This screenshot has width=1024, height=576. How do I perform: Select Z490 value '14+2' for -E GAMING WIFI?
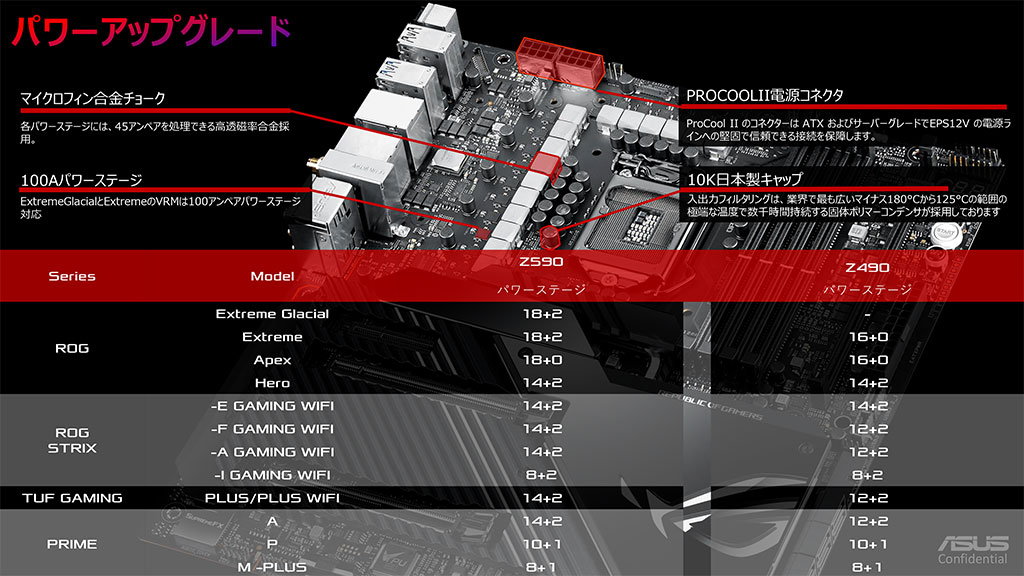click(x=868, y=406)
